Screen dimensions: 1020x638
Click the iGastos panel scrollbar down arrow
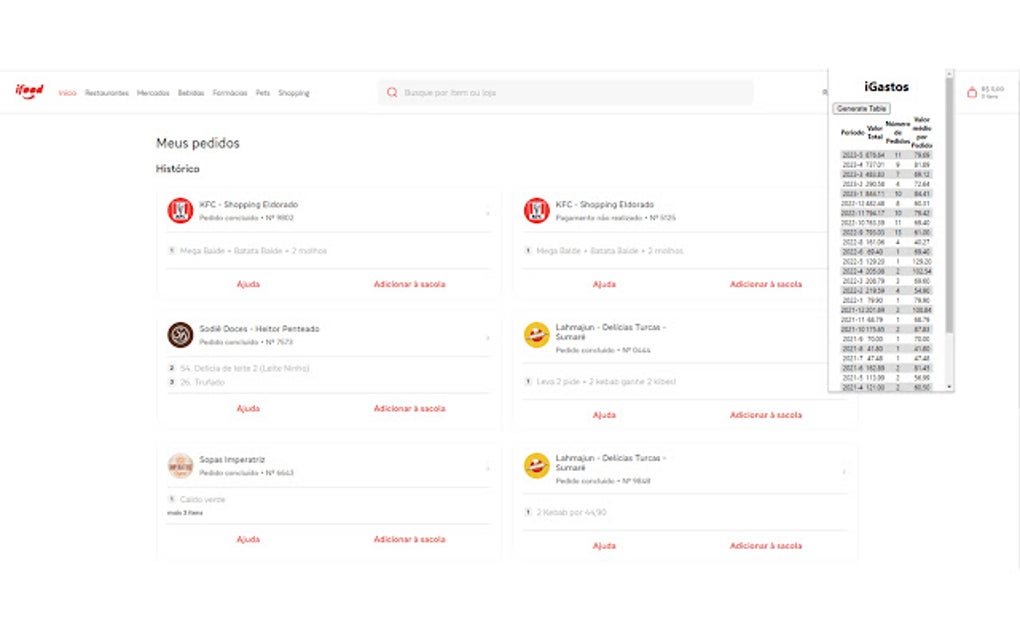pos(949,387)
